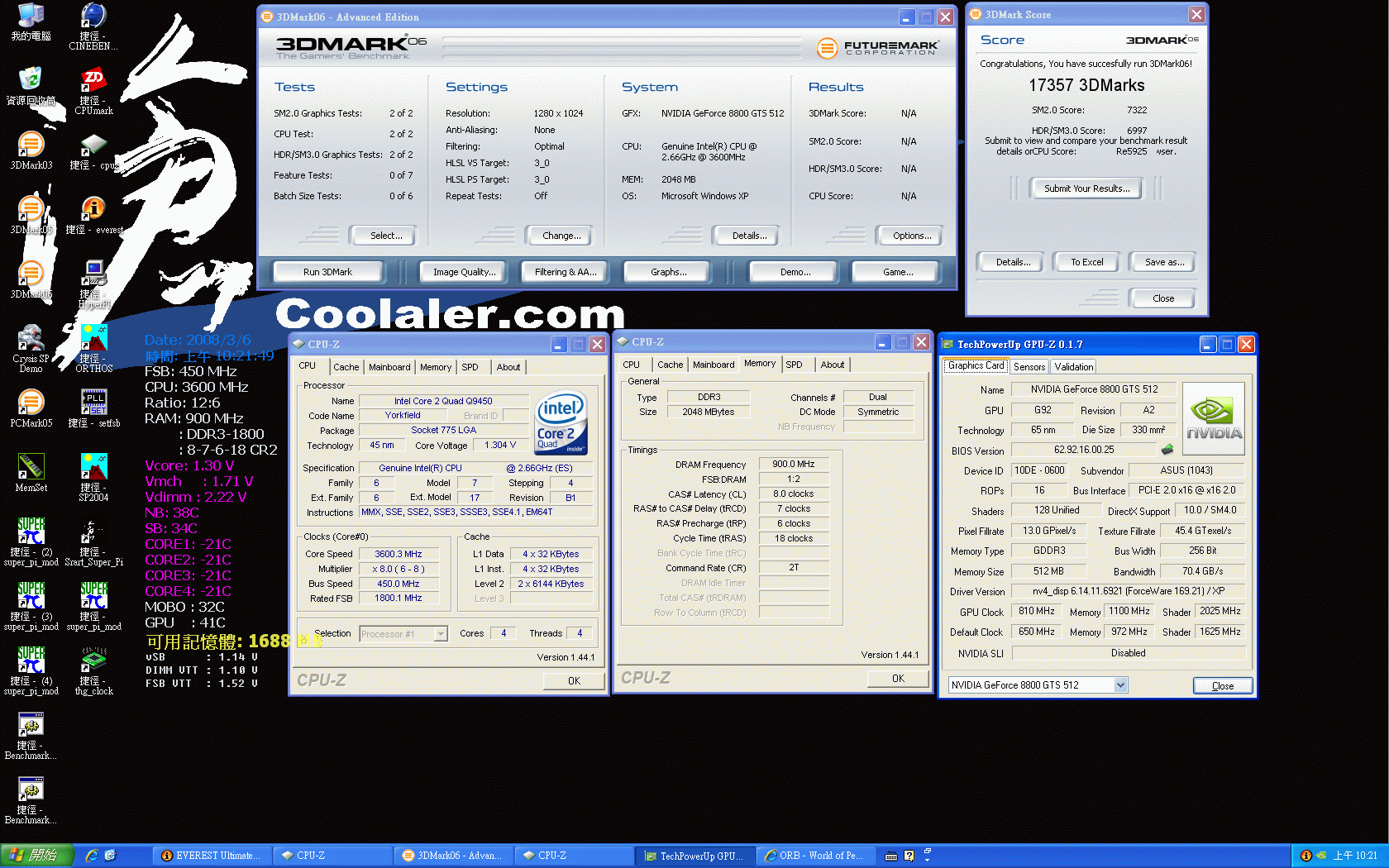The height and width of the screenshot is (868, 1389).
Task: Click Details... in 3DMark Score window
Action: point(1013,262)
